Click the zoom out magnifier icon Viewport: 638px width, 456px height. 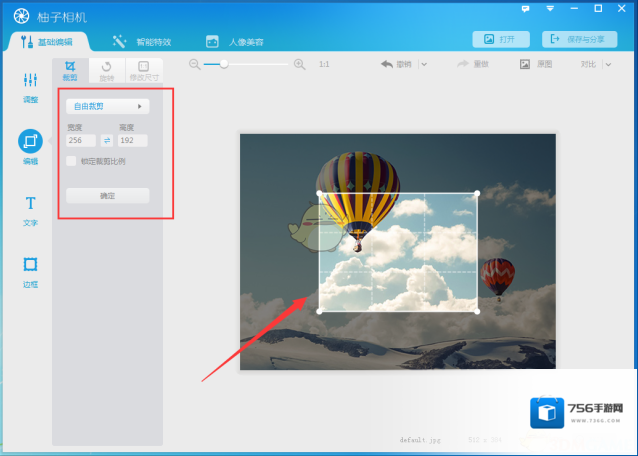point(195,64)
